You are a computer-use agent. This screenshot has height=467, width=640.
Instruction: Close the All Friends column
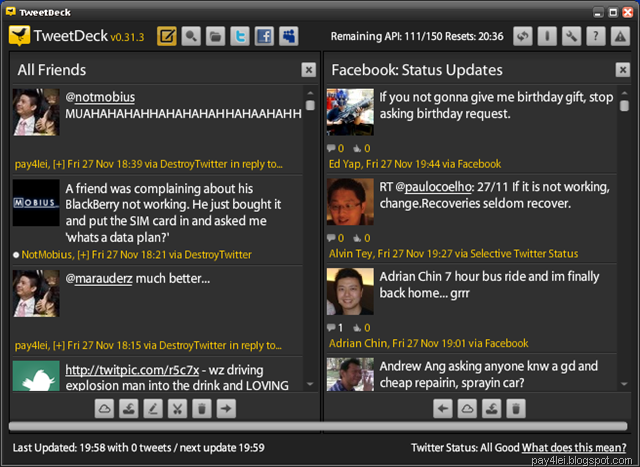[x=309, y=70]
